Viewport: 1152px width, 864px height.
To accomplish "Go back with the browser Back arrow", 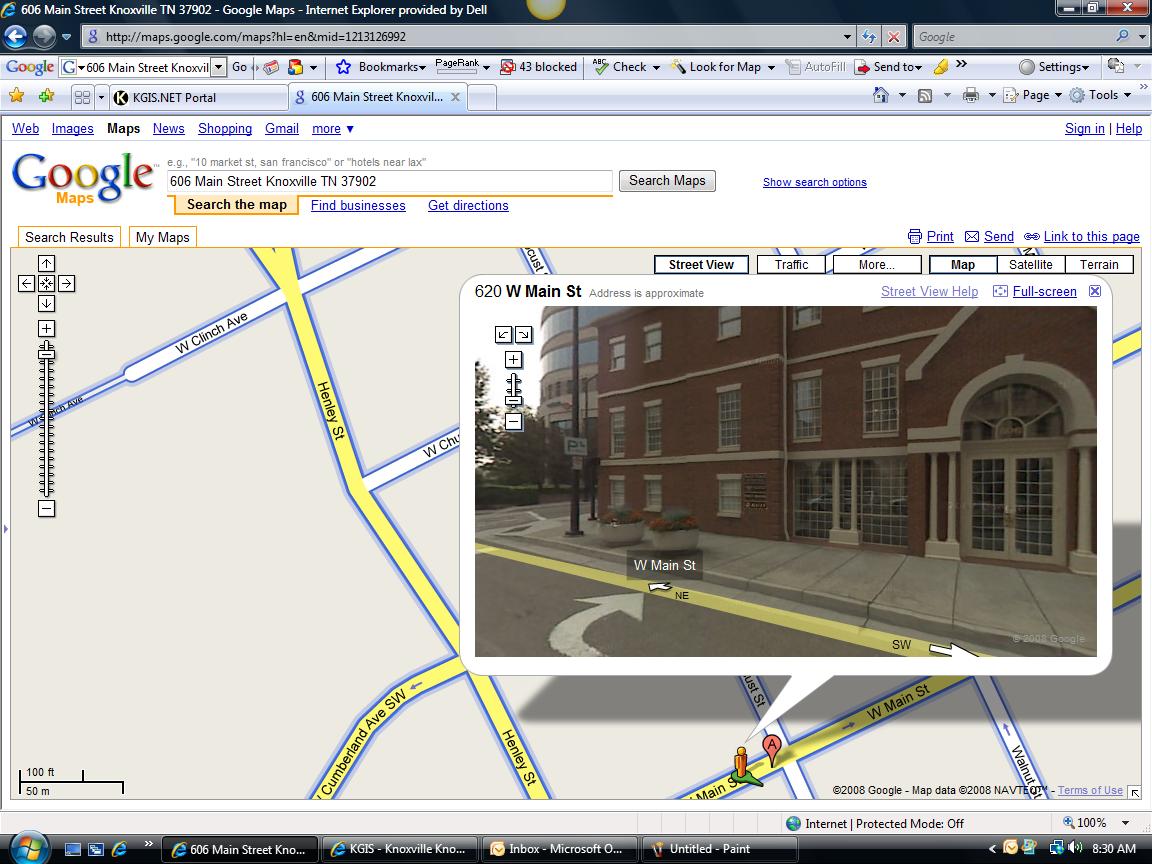I will point(15,36).
